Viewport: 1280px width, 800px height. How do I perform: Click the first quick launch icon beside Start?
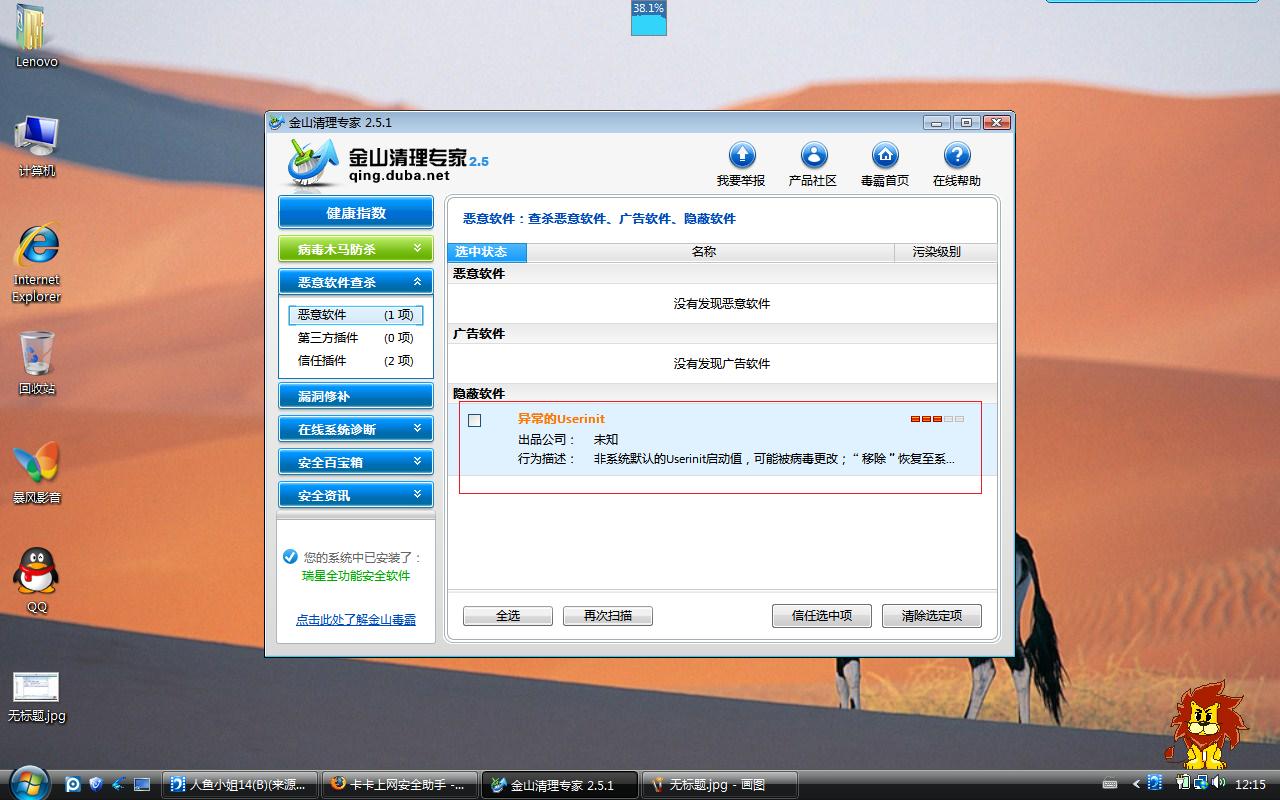[x=73, y=784]
